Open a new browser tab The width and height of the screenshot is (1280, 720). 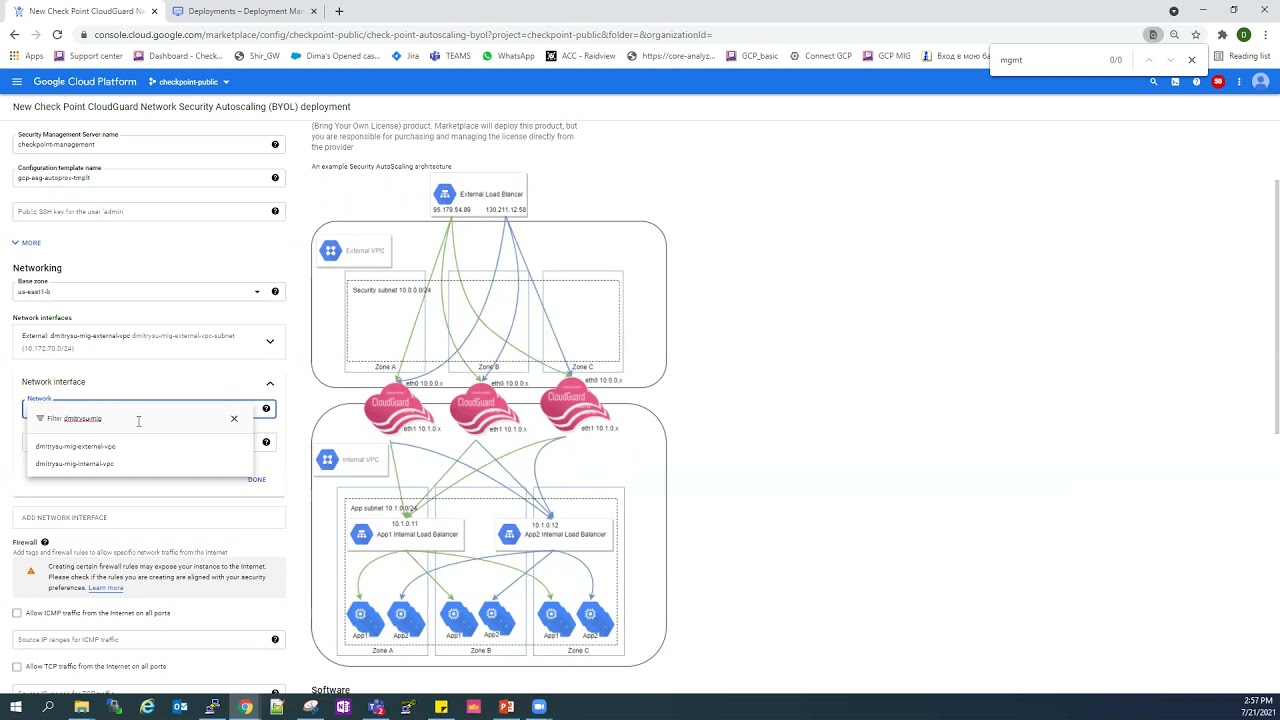click(339, 11)
